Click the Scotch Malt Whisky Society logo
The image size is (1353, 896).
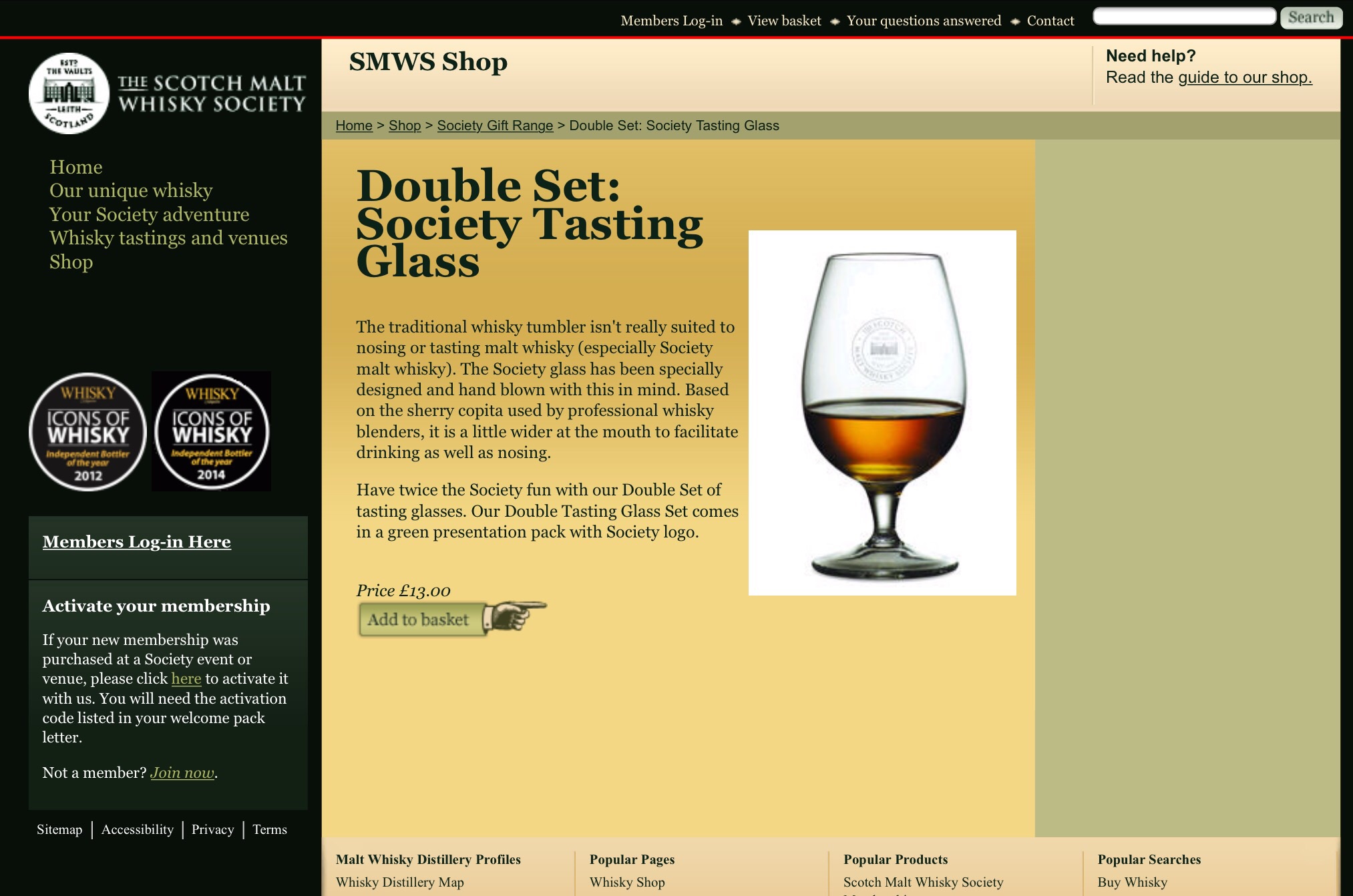click(168, 93)
